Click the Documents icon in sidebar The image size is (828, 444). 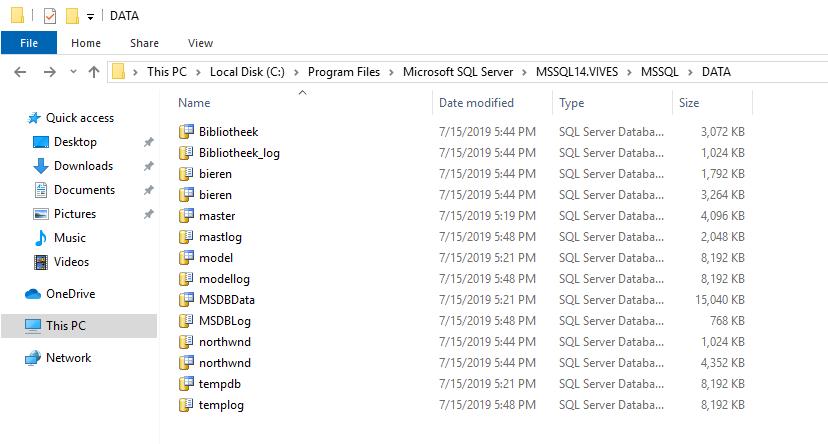point(41,190)
